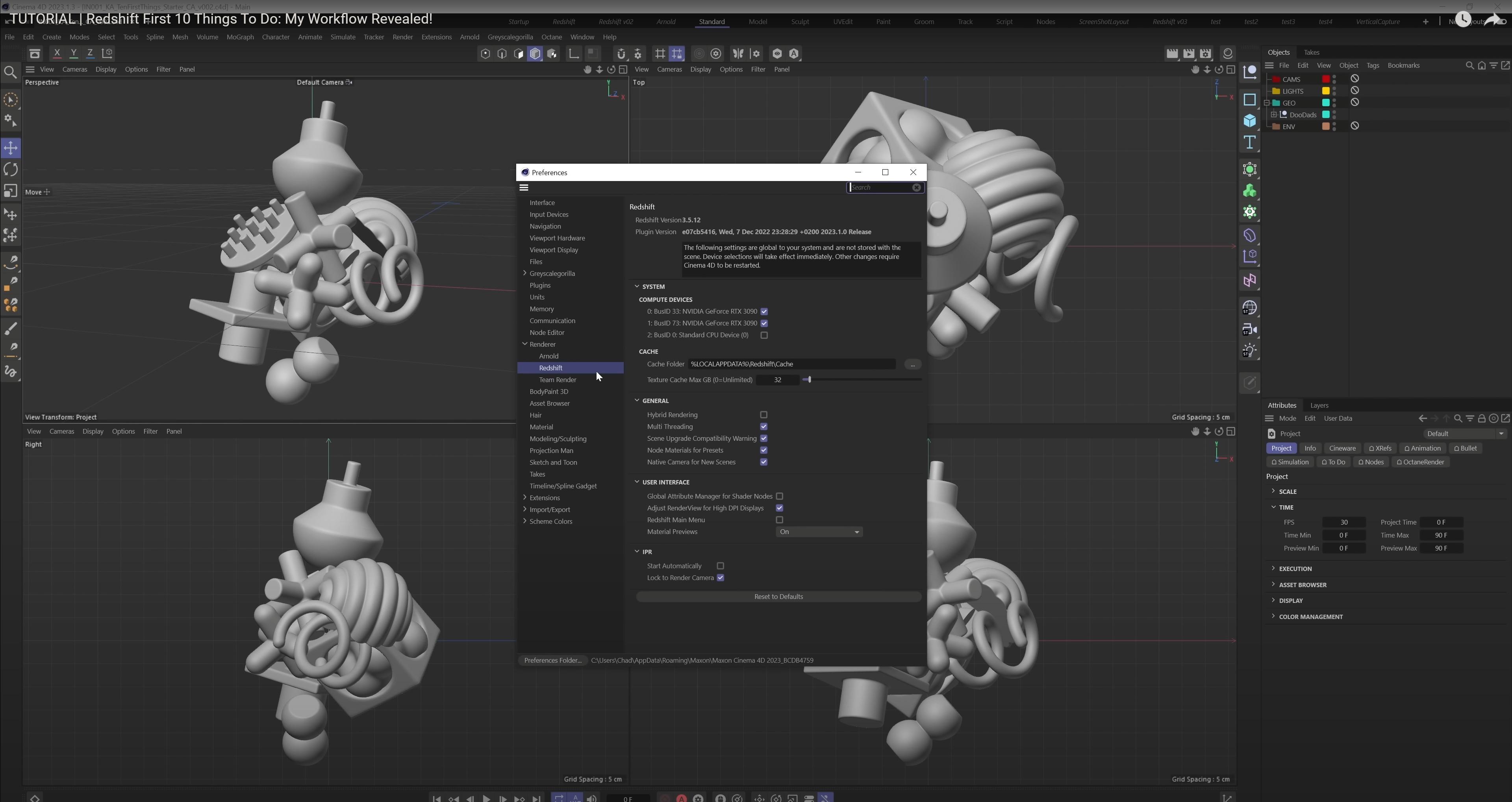The height and width of the screenshot is (802, 1512).
Task: Enable Standard CPU Device checkbox
Action: pos(763,336)
